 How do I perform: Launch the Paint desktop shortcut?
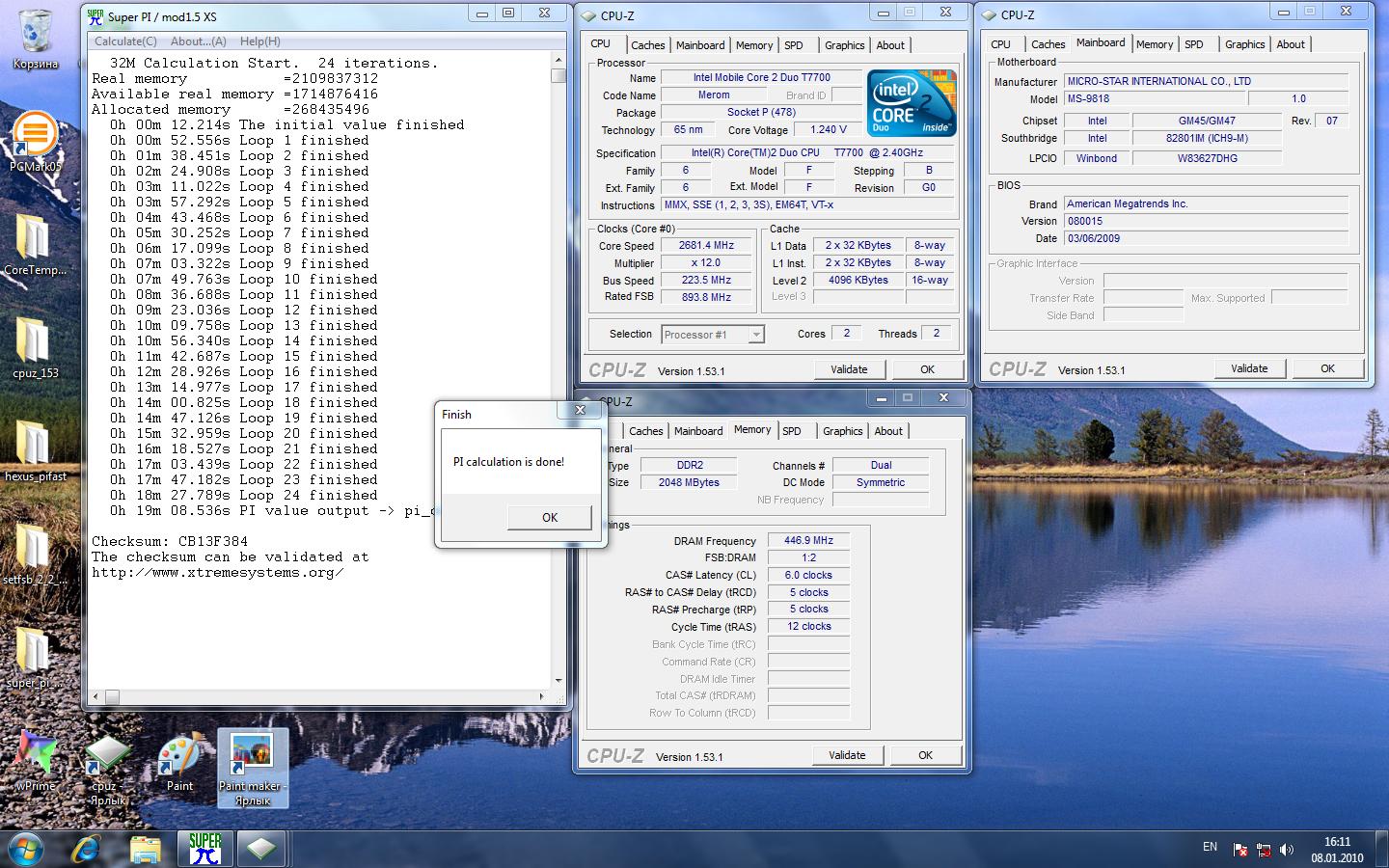[179, 761]
